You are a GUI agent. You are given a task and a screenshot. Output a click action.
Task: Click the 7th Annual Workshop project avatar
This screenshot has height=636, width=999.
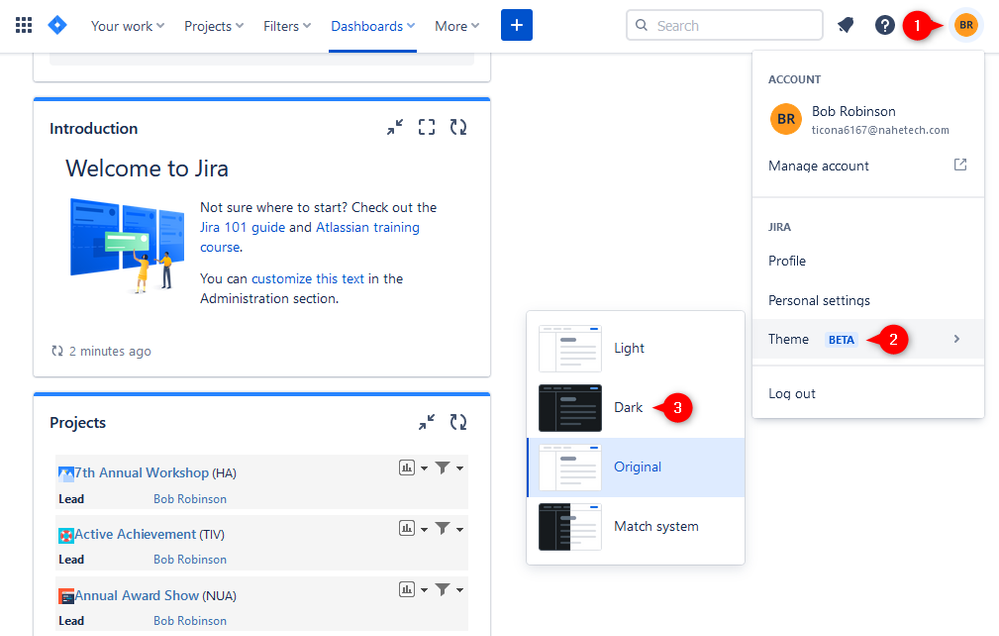tap(66, 473)
